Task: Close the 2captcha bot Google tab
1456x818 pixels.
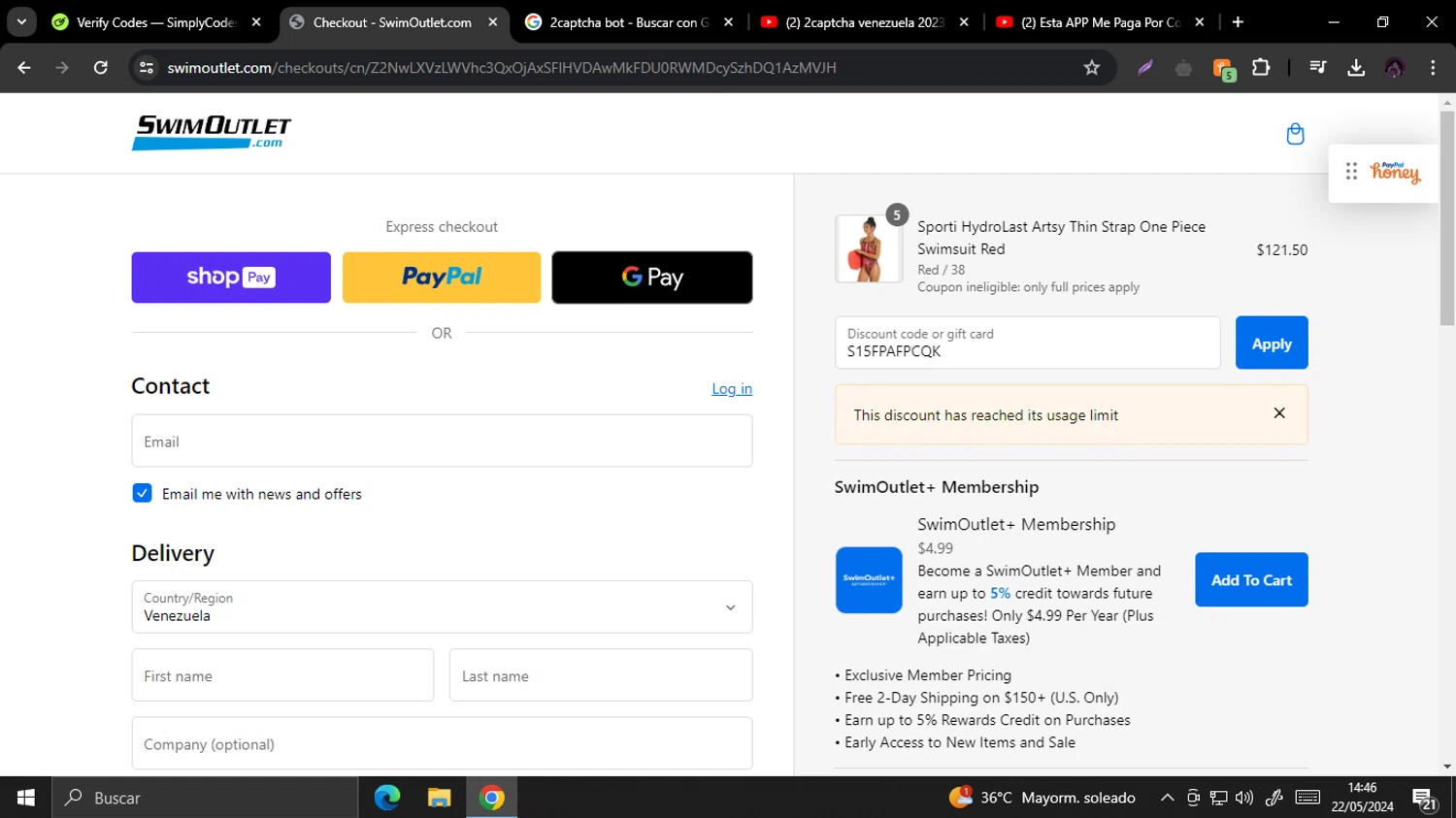Action: tap(729, 21)
